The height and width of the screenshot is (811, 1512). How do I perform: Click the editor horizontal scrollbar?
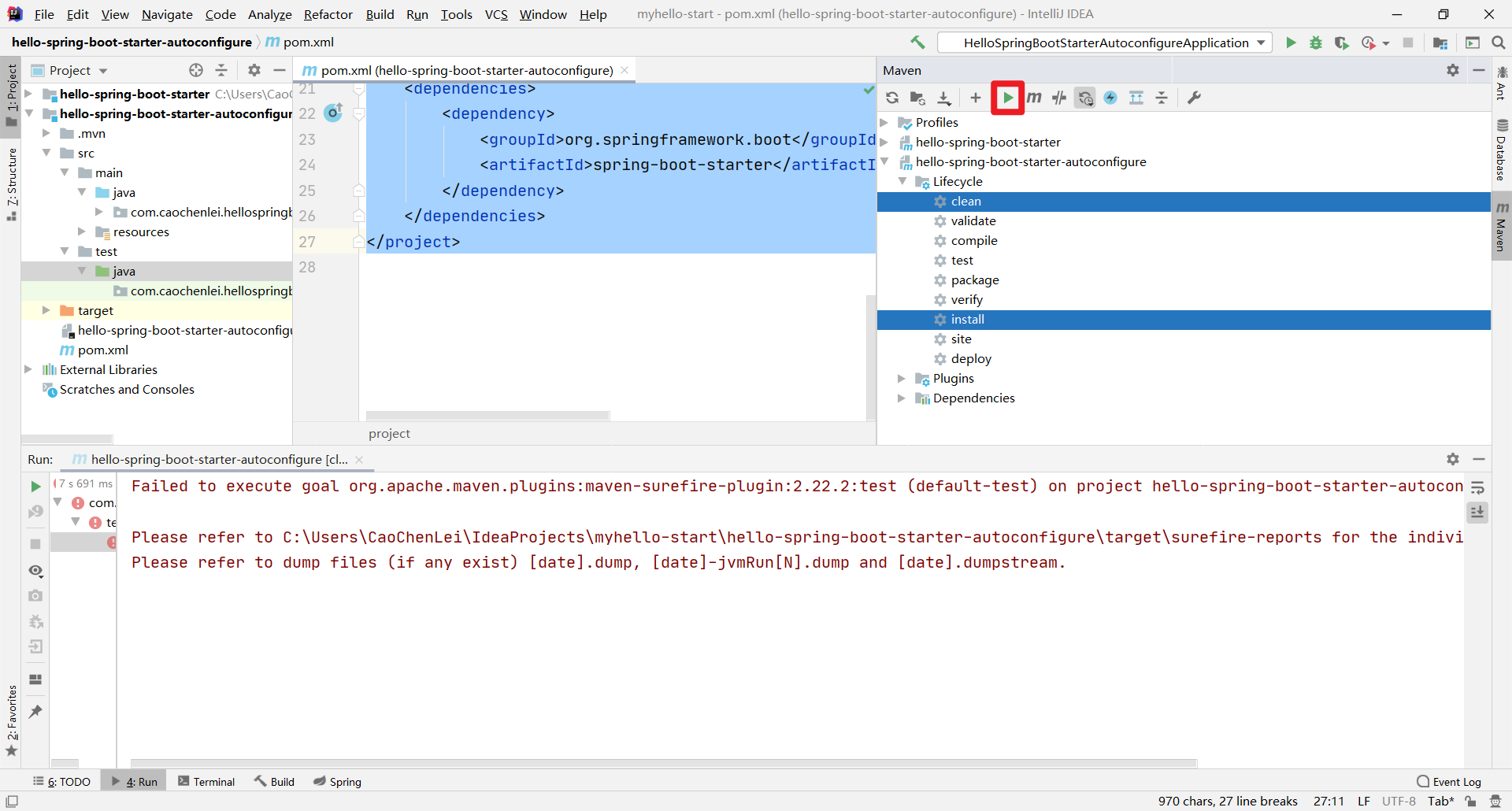488,415
